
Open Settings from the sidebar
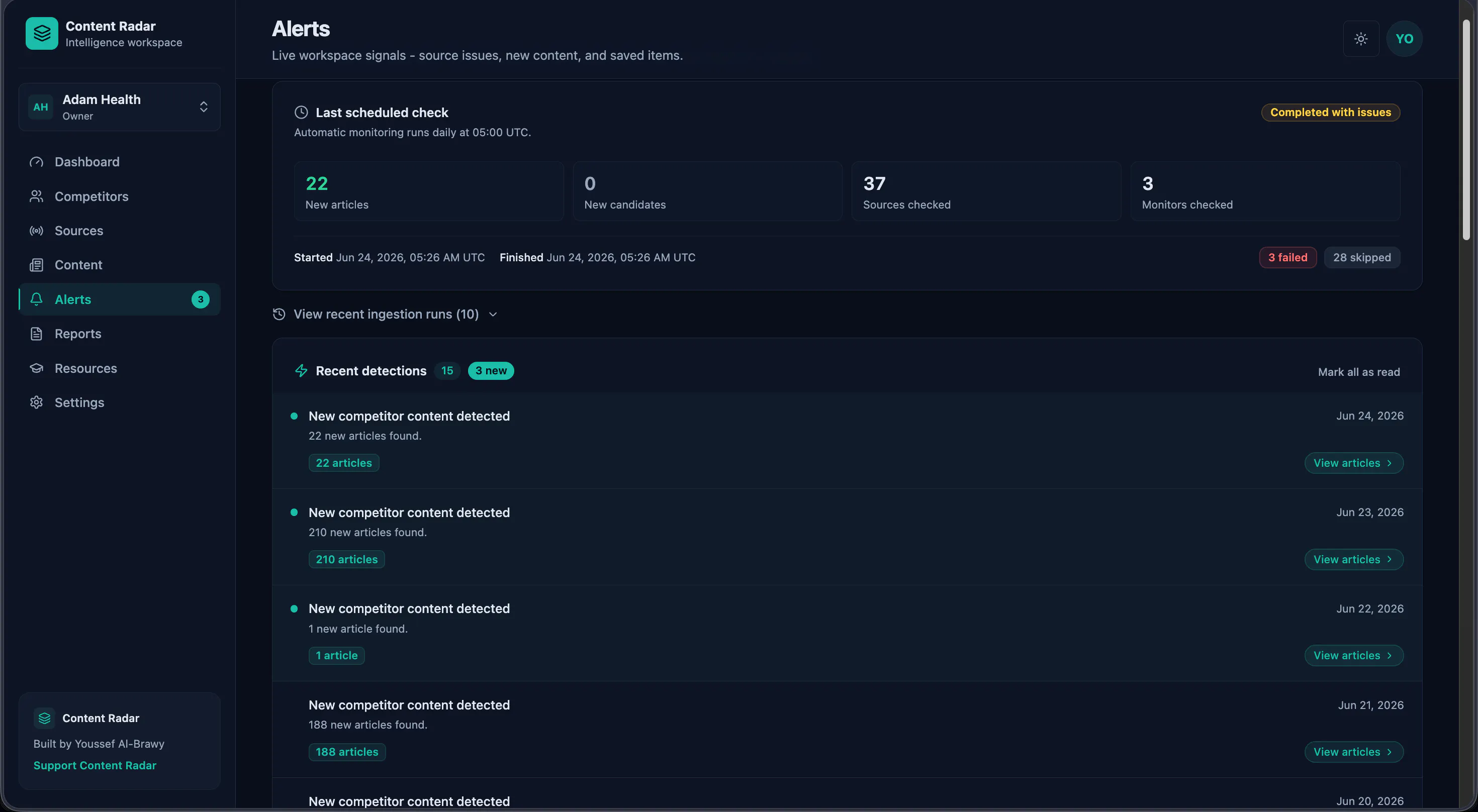click(x=119, y=402)
